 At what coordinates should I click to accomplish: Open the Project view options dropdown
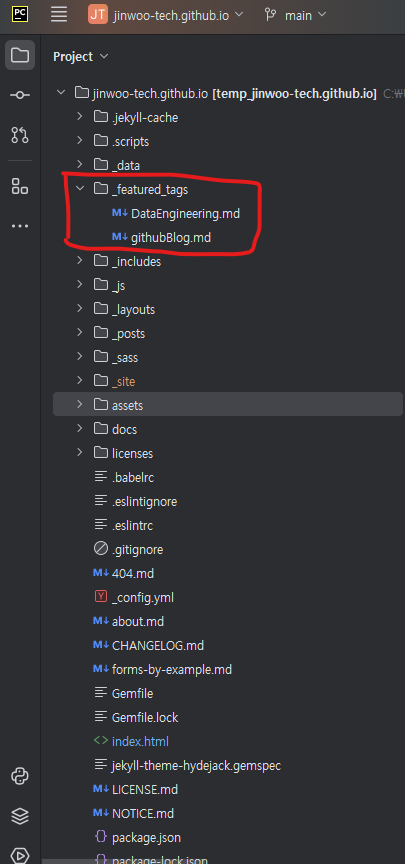click(x=80, y=56)
